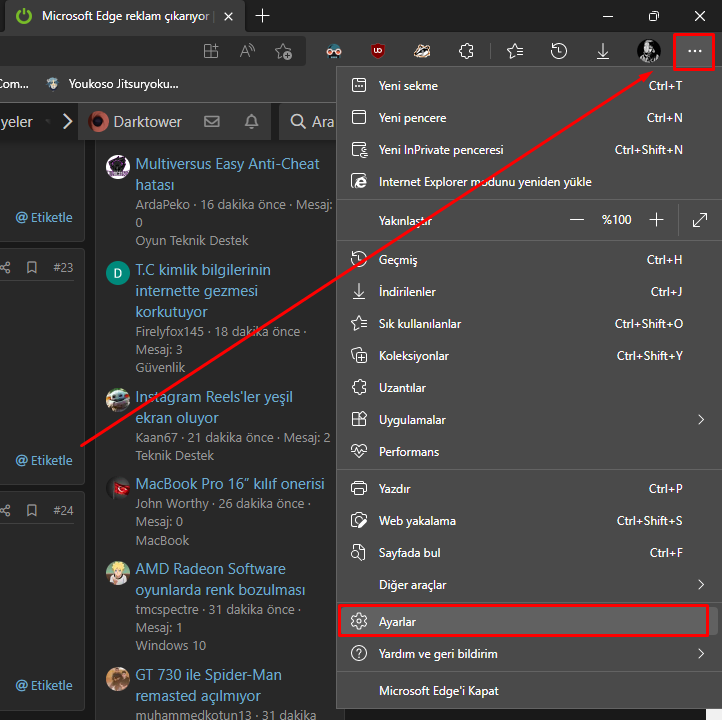Screen dimensions: 722x720
Task: Click the Ara search button on forum
Action: pos(312,122)
